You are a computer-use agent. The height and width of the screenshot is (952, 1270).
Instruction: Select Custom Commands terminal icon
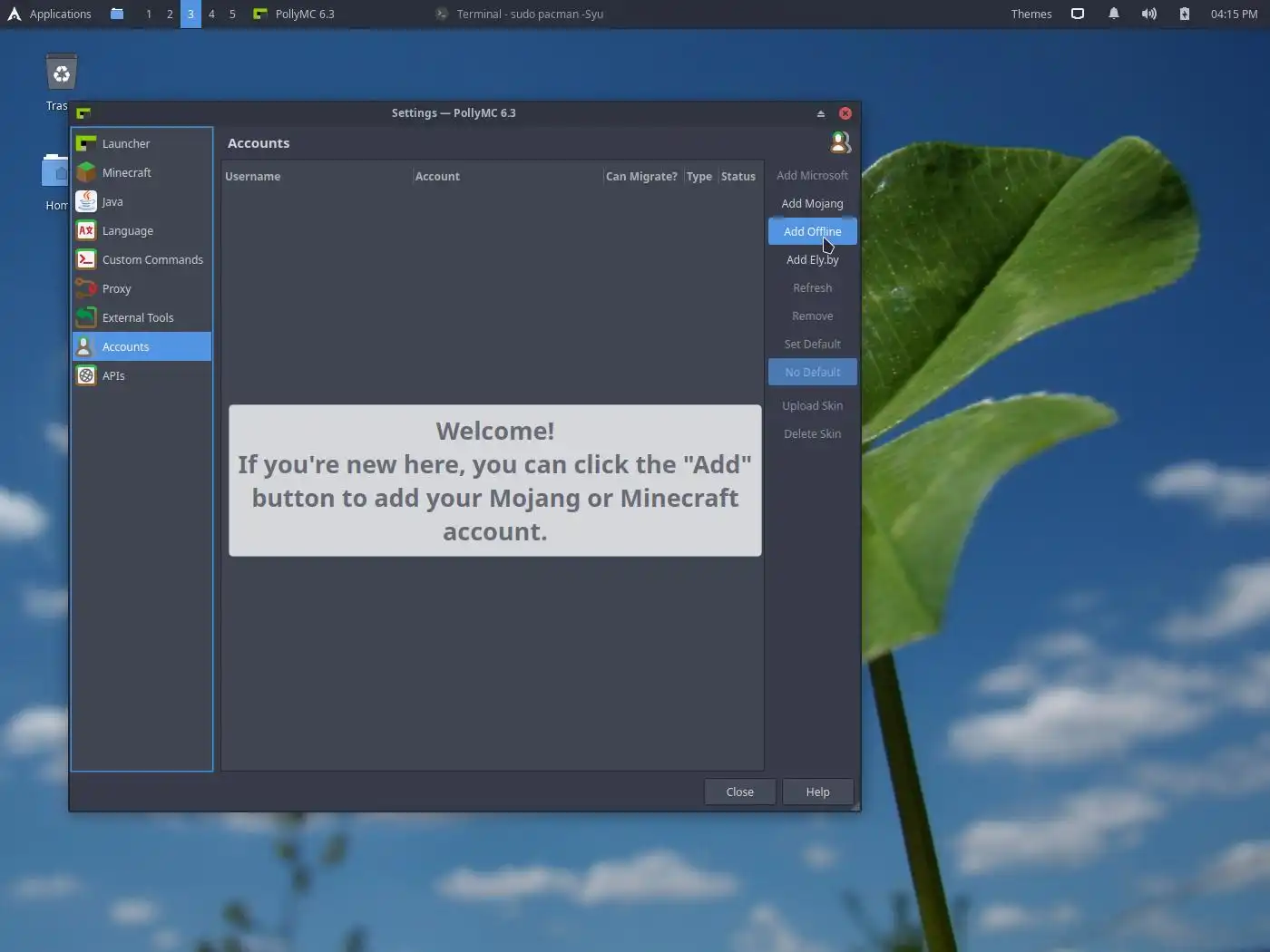point(86,259)
